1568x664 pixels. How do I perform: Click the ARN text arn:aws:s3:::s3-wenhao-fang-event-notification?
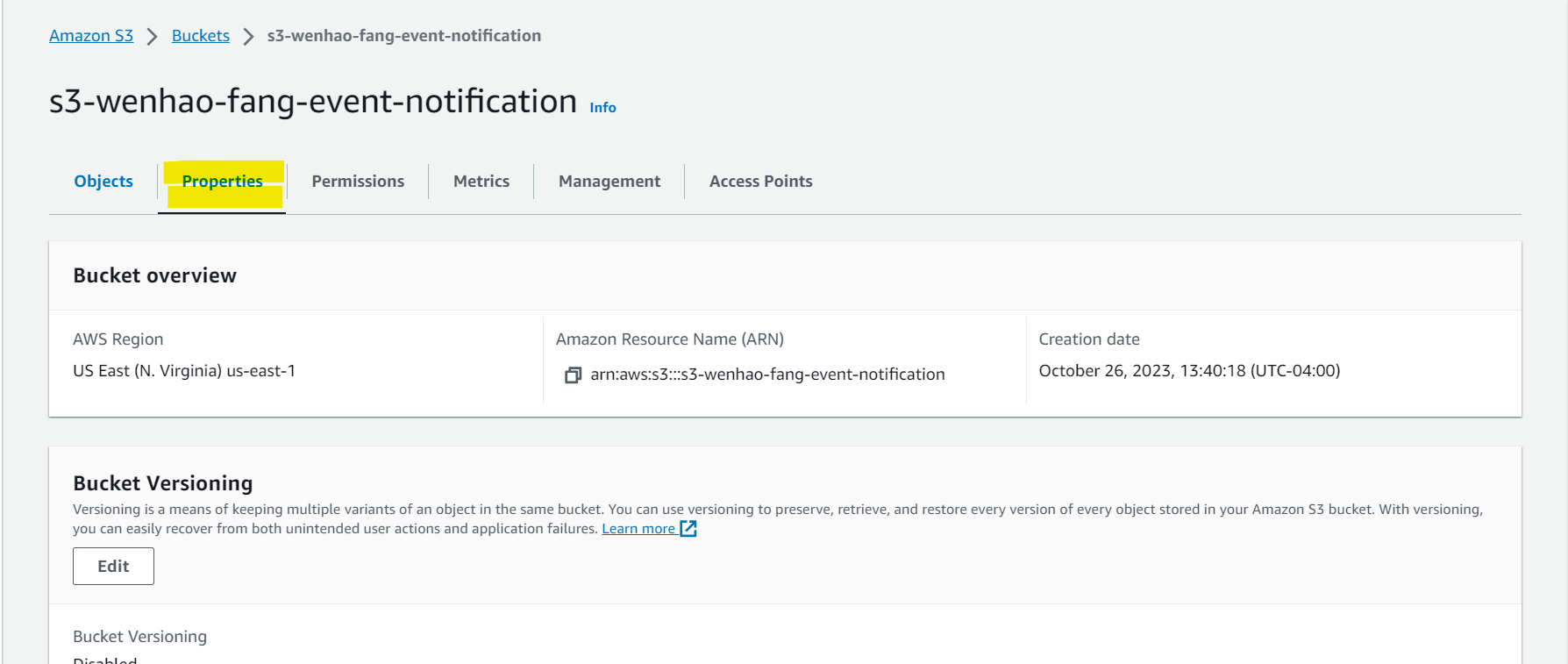(x=767, y=375)
